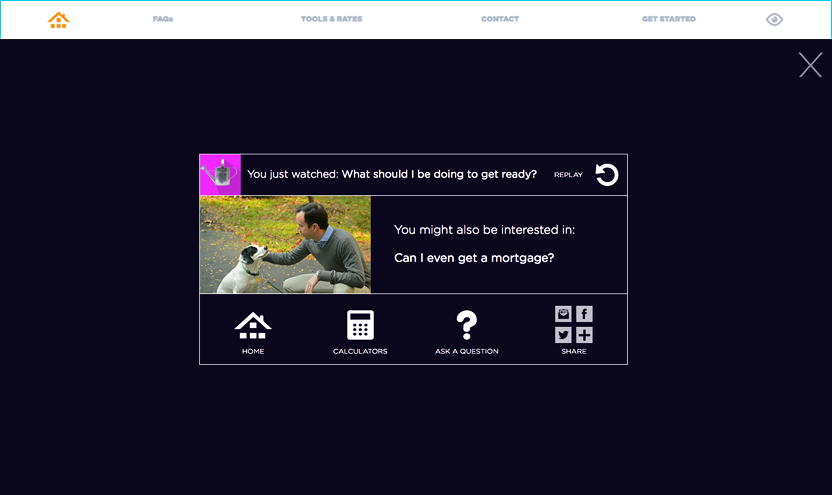
Task: Open the Tools & Rates menu
Action: [x=331, y=19]
